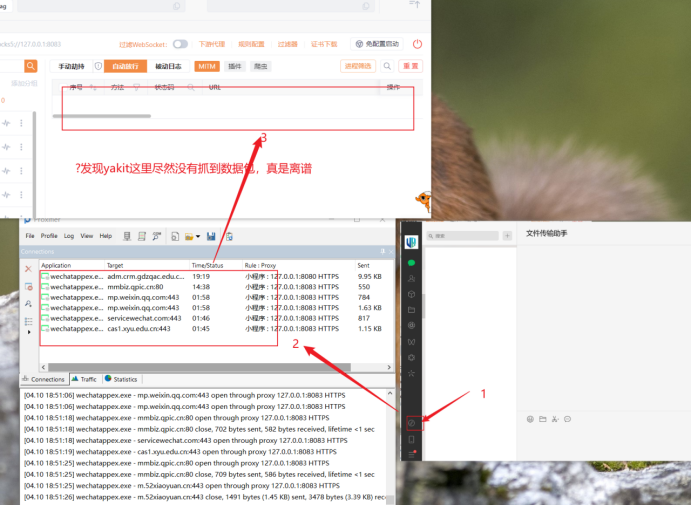Open the View menu in Proxifier
The height and width of the screenshot is (505, 691).
(x=87, y=236)
